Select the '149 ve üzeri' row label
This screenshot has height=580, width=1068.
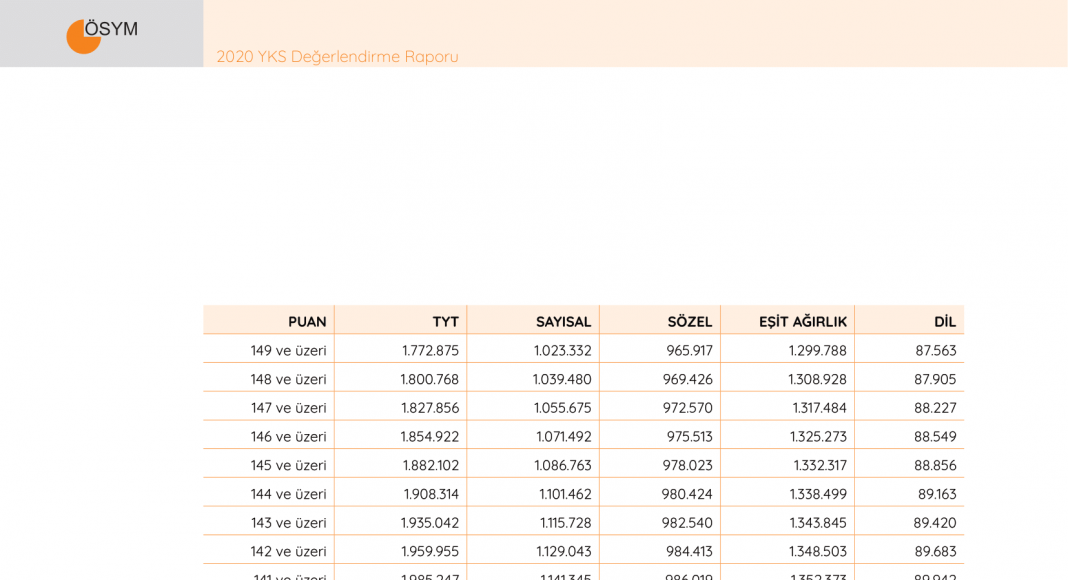click(x=289, y=351)
